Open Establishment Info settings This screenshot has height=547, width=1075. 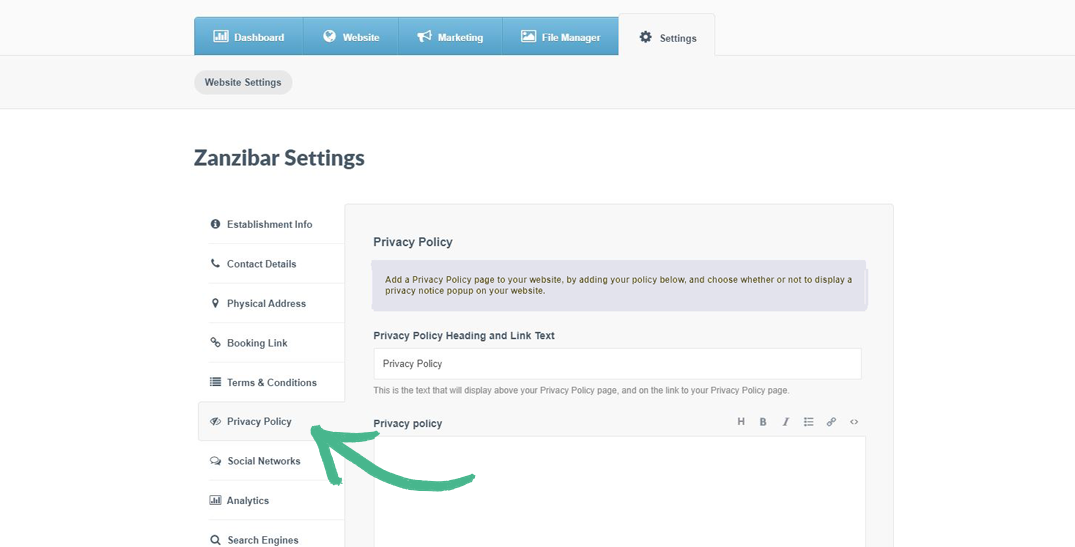(x=269, y=224)
